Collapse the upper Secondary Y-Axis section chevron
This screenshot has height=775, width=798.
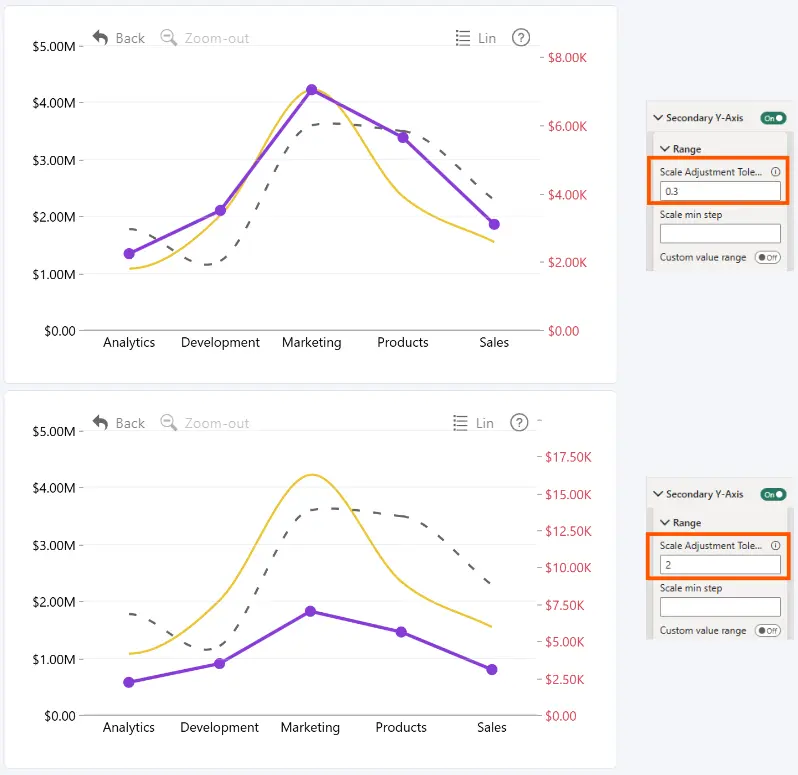658,118
